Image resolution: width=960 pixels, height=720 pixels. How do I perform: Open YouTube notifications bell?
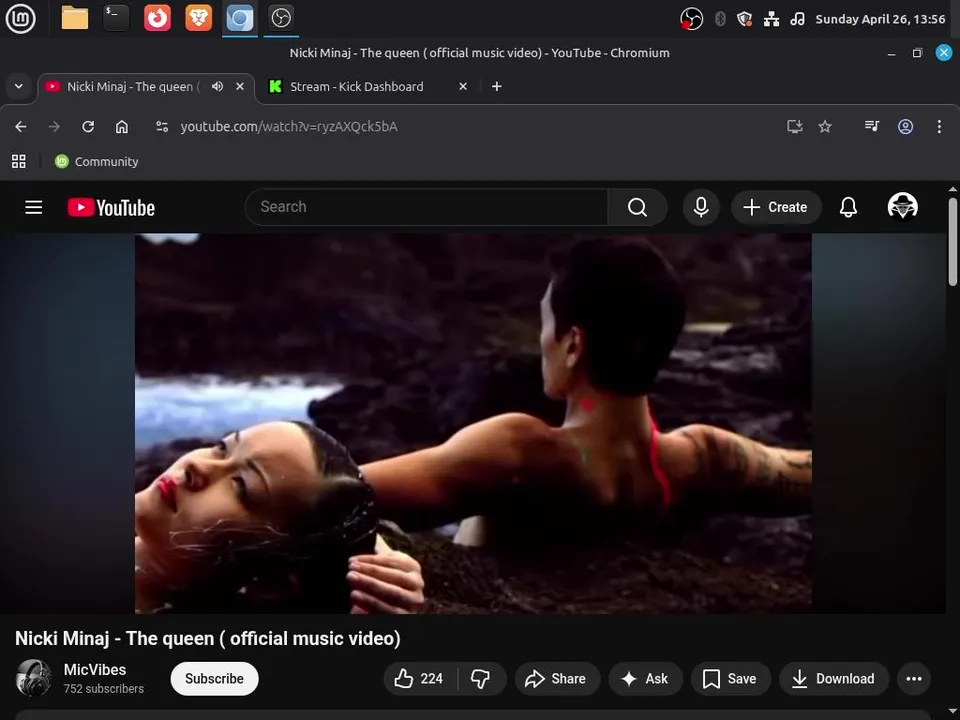pyautogui.click(x=848, y=207)
